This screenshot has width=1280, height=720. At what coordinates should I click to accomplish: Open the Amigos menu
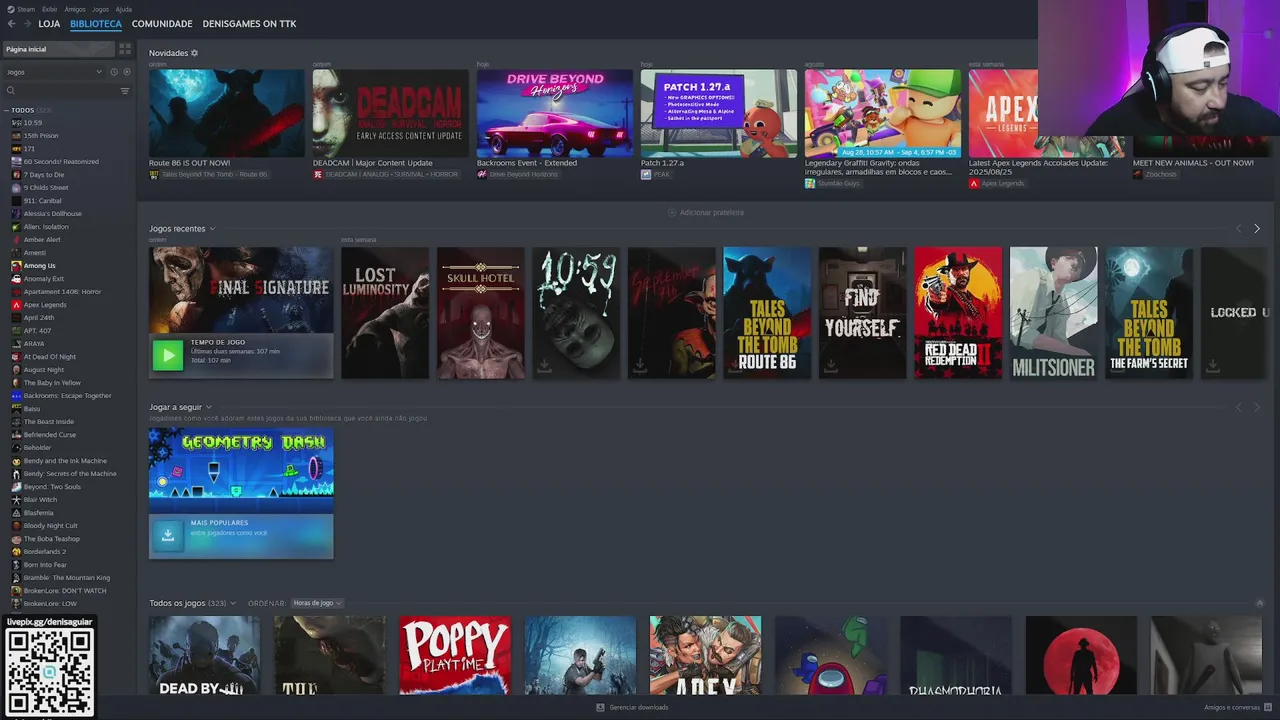pos(75,9)
